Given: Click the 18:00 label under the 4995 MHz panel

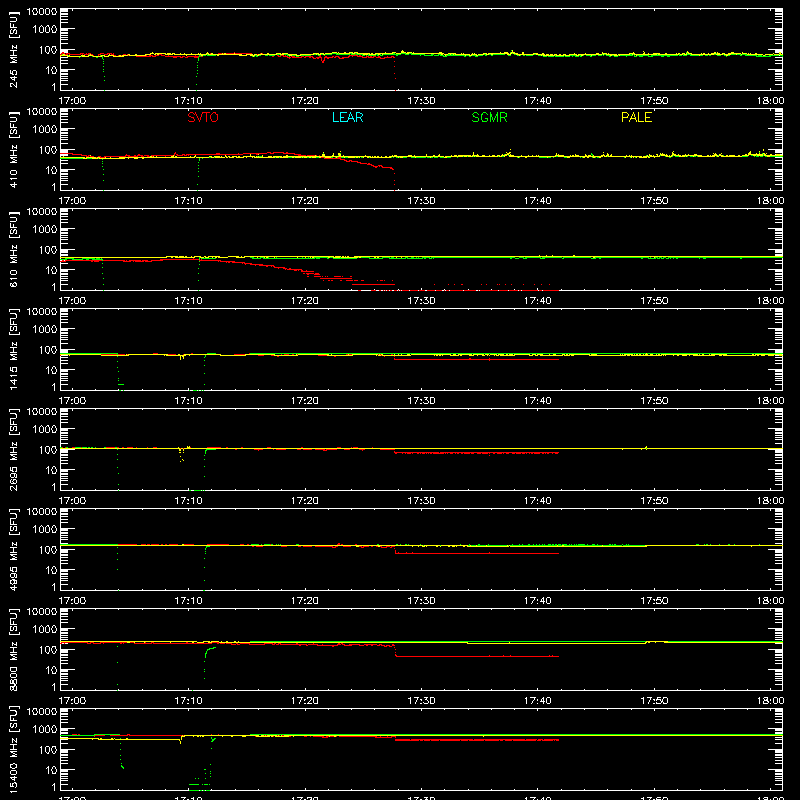Looking at the screenshot, I should click(x=770, y=601).
